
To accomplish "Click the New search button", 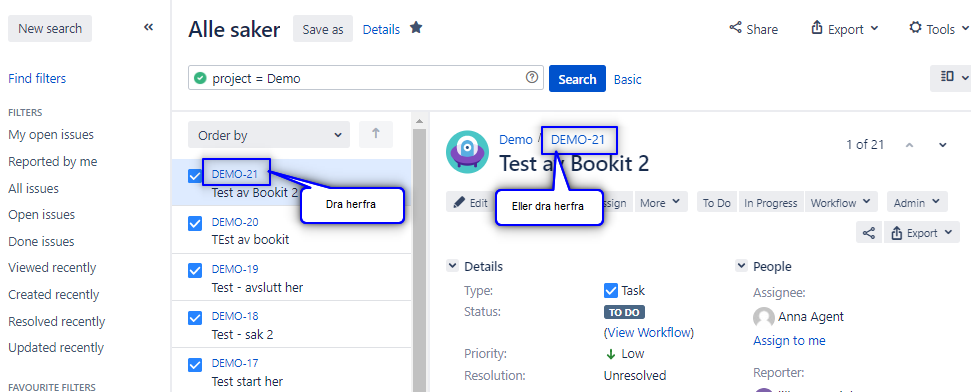I will (x=50, y=28).
